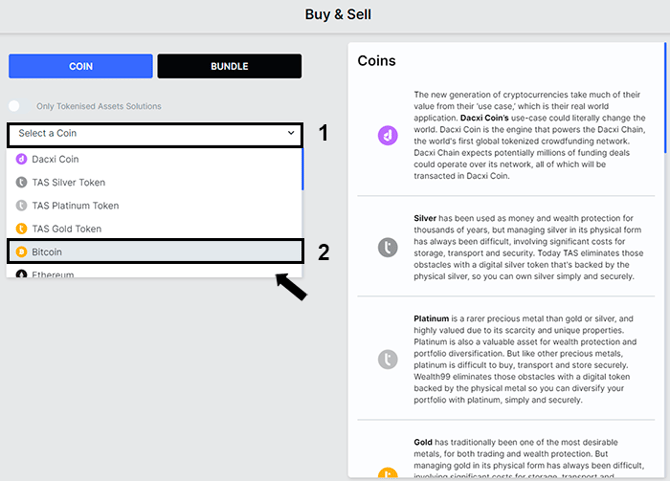The height and width of the screenshot is (481, 670).
Task: Click the black Ethereum icon in dropdown
Action: pyautogui.click(x=21, y=274)
